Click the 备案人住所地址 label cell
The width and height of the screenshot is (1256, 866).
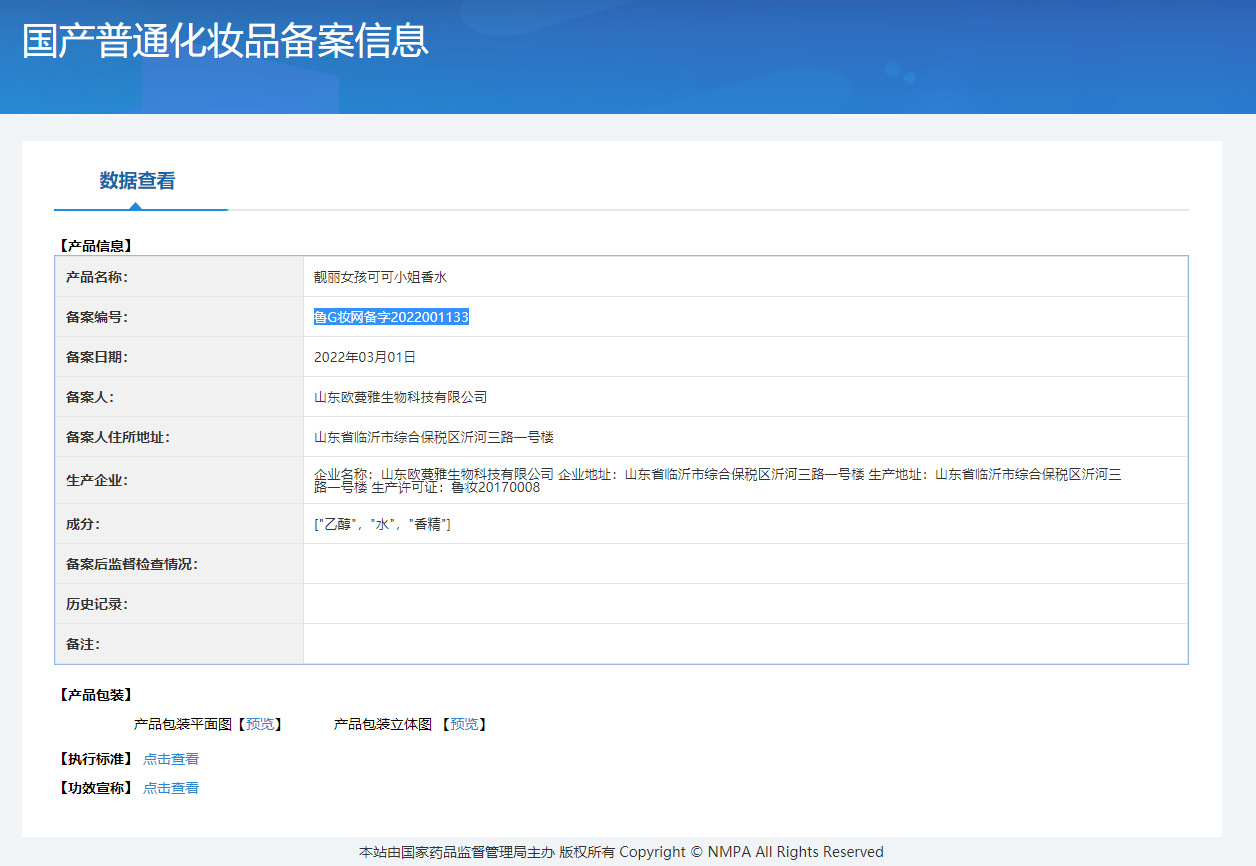pyautogui.click(x=179, y=437)
